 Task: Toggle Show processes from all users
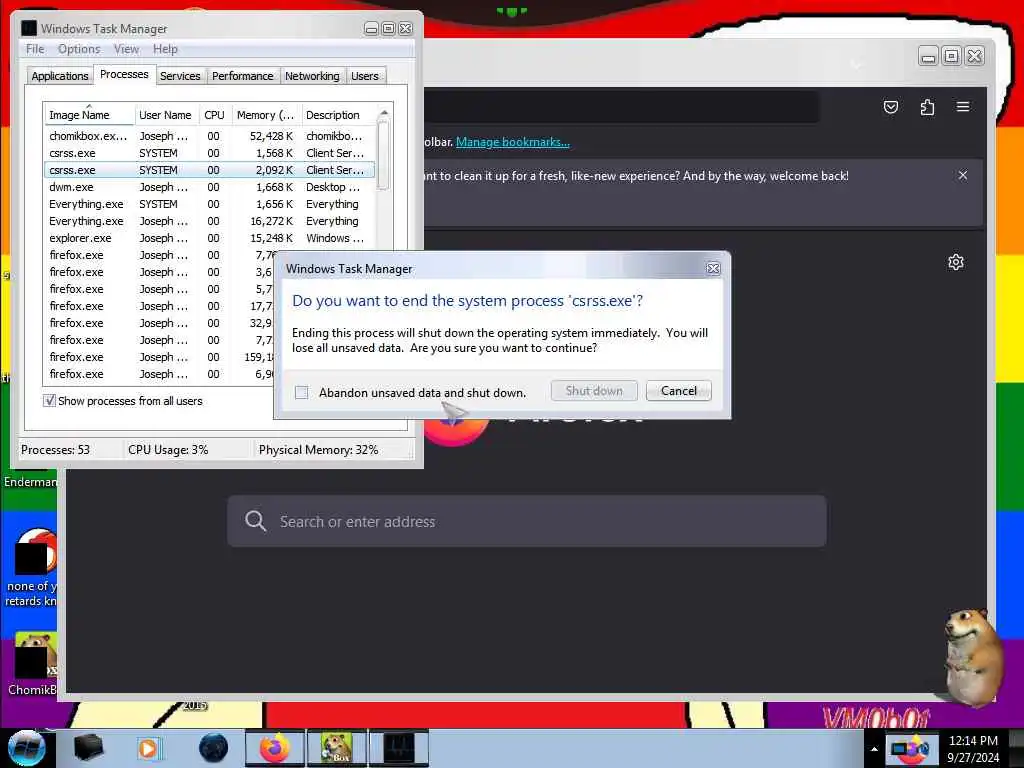coord(49,400)
